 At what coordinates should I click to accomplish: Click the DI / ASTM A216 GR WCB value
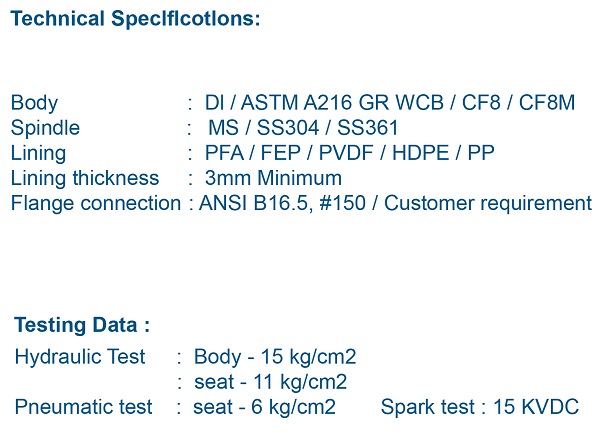coord(324,103)
